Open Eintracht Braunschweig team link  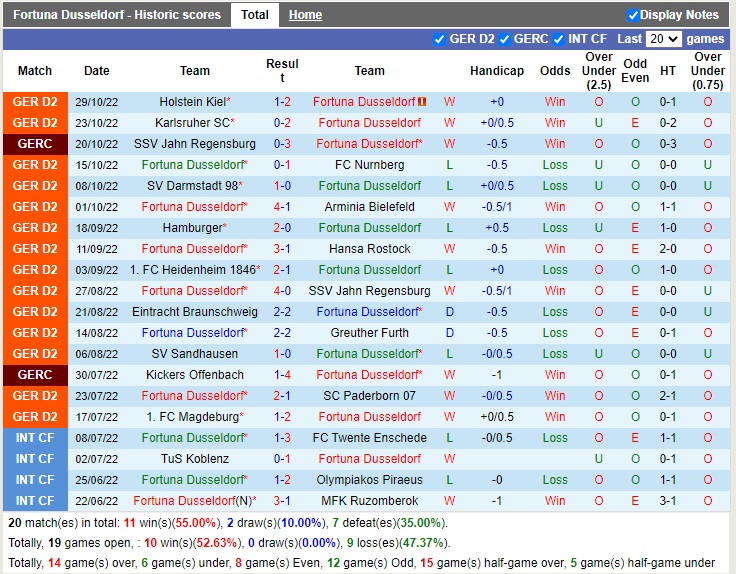[194, 312]
